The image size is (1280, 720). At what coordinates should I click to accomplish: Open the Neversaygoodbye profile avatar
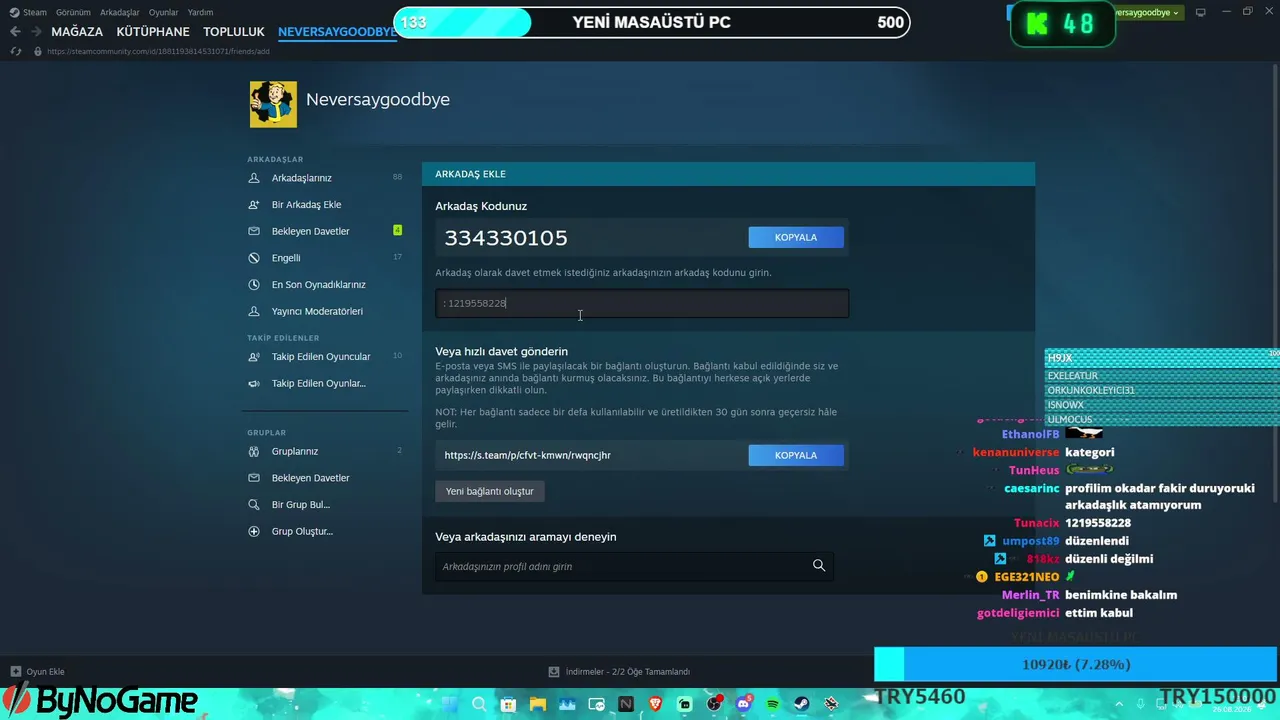pos(273,104)
